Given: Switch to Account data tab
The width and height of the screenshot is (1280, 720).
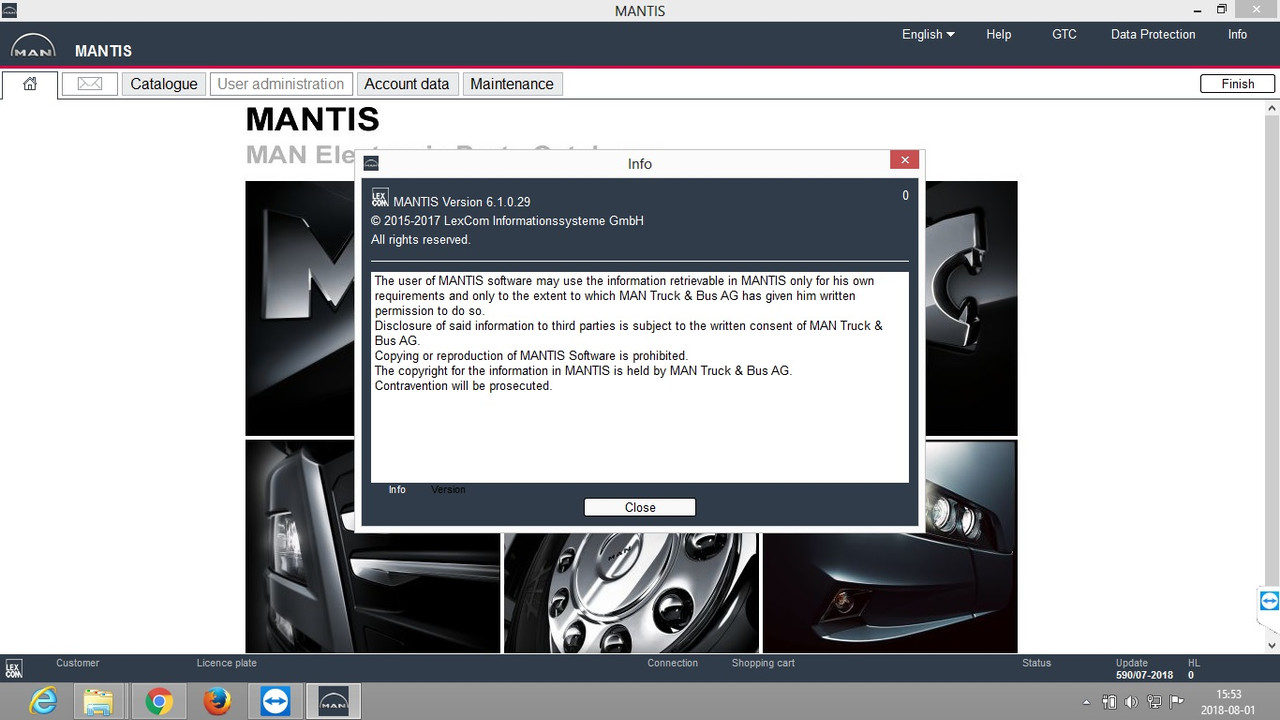Looking at the screenshot, I should (x=407, y=84).
